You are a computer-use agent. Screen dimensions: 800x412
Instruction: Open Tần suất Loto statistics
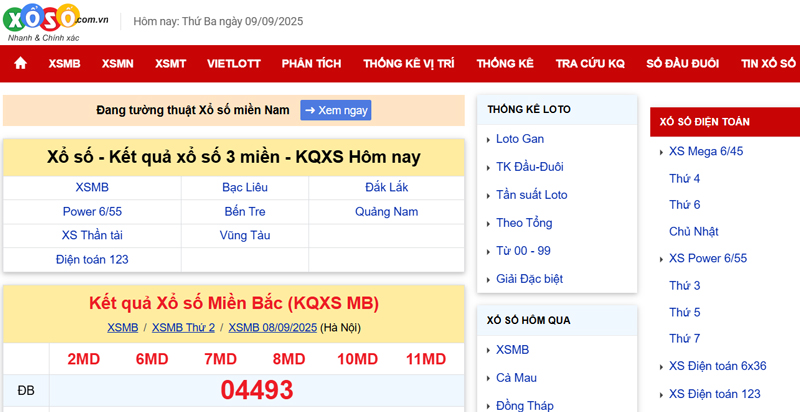coord(532,195)
